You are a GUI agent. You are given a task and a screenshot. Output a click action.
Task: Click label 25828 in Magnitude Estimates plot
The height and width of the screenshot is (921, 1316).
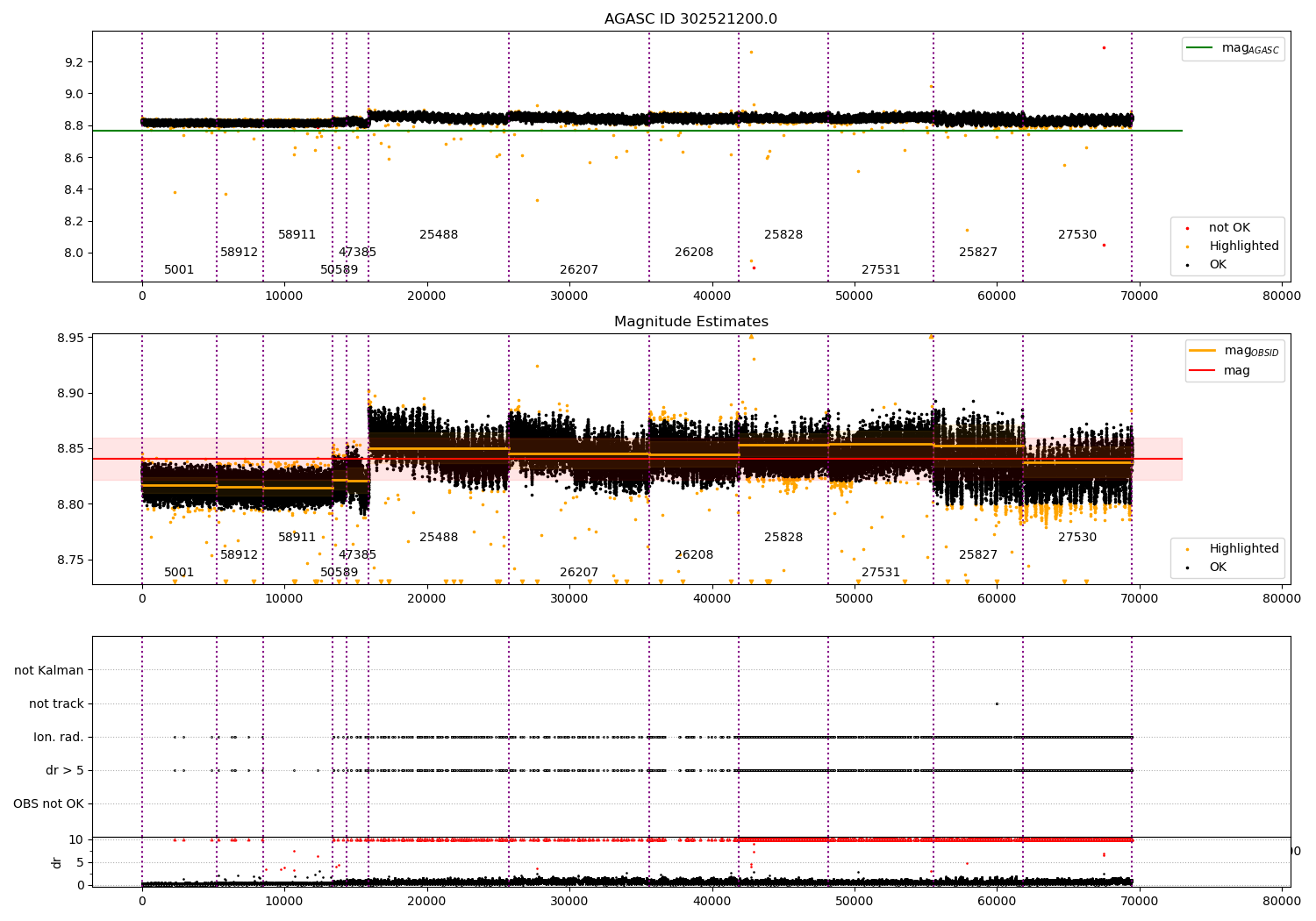[783, 538]
